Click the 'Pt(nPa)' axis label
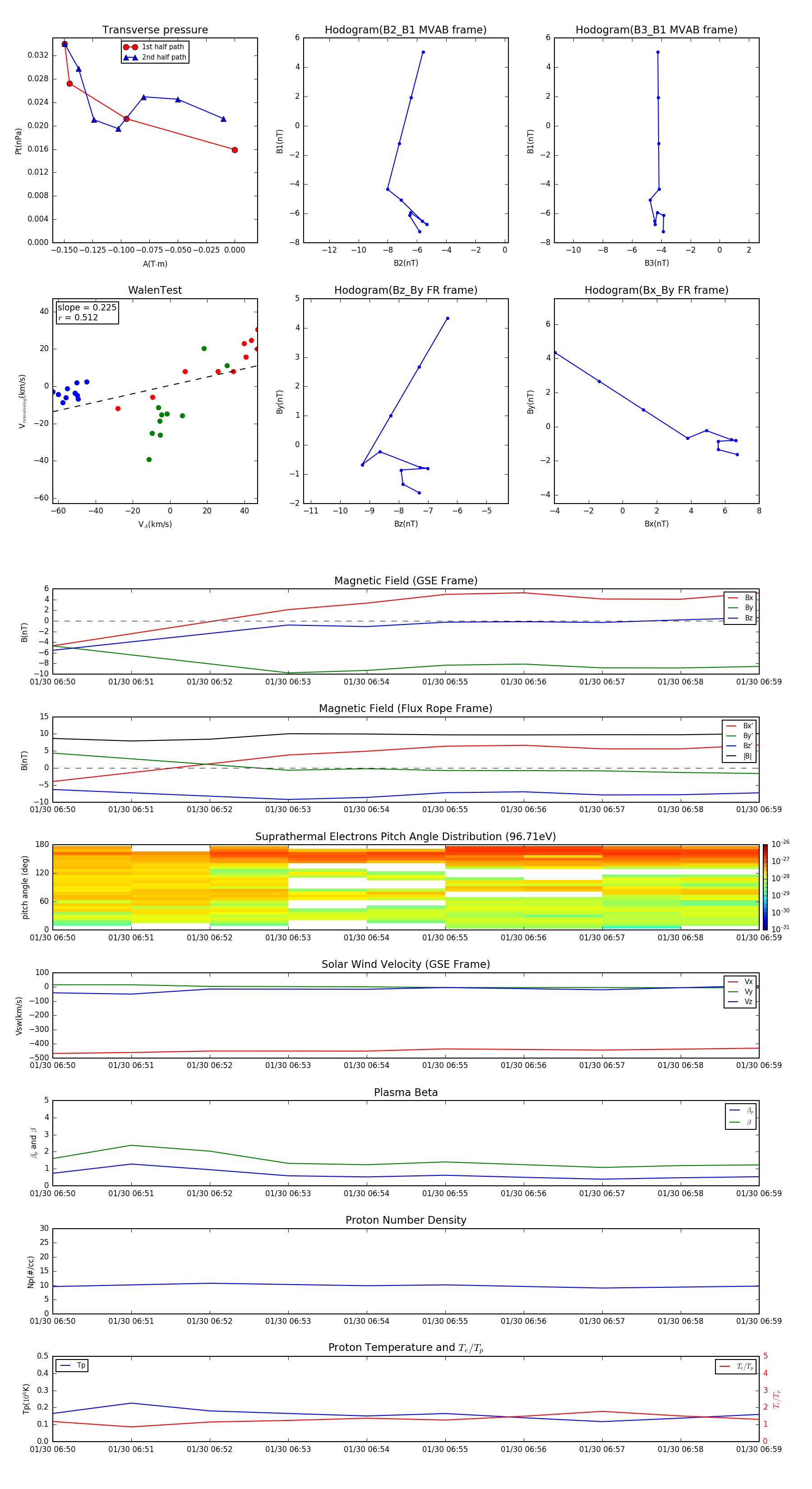The height and width of the screenshot is (1489, 812). pyautogui.click(x=18, y=141)
